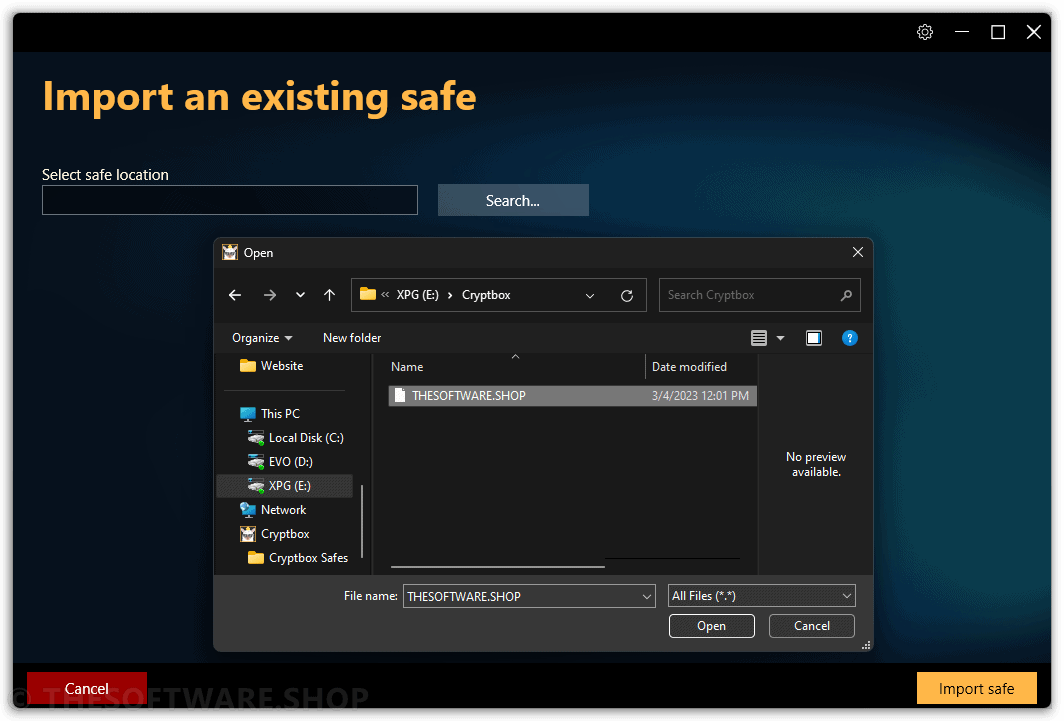Select Cryptbox in the navigation tree
The image size is (1064, 721).
(x=275, y=534)
